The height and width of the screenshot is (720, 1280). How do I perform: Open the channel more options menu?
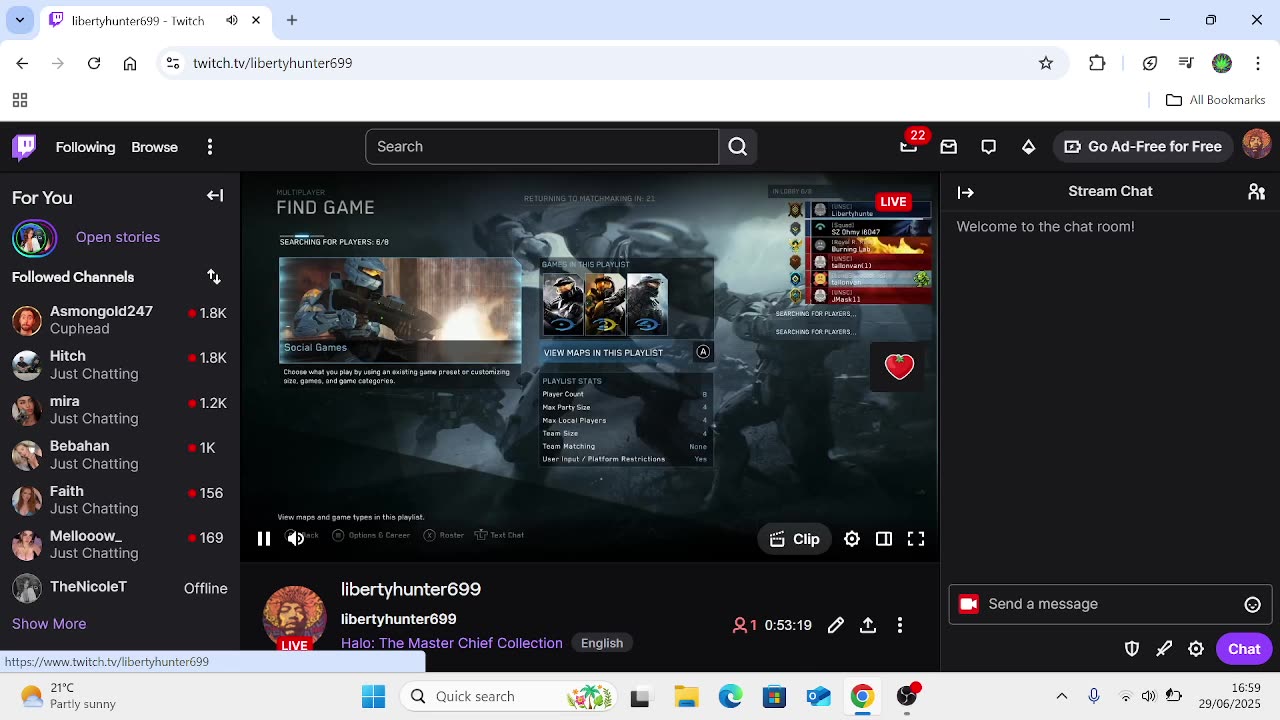[x=900, y=625]
